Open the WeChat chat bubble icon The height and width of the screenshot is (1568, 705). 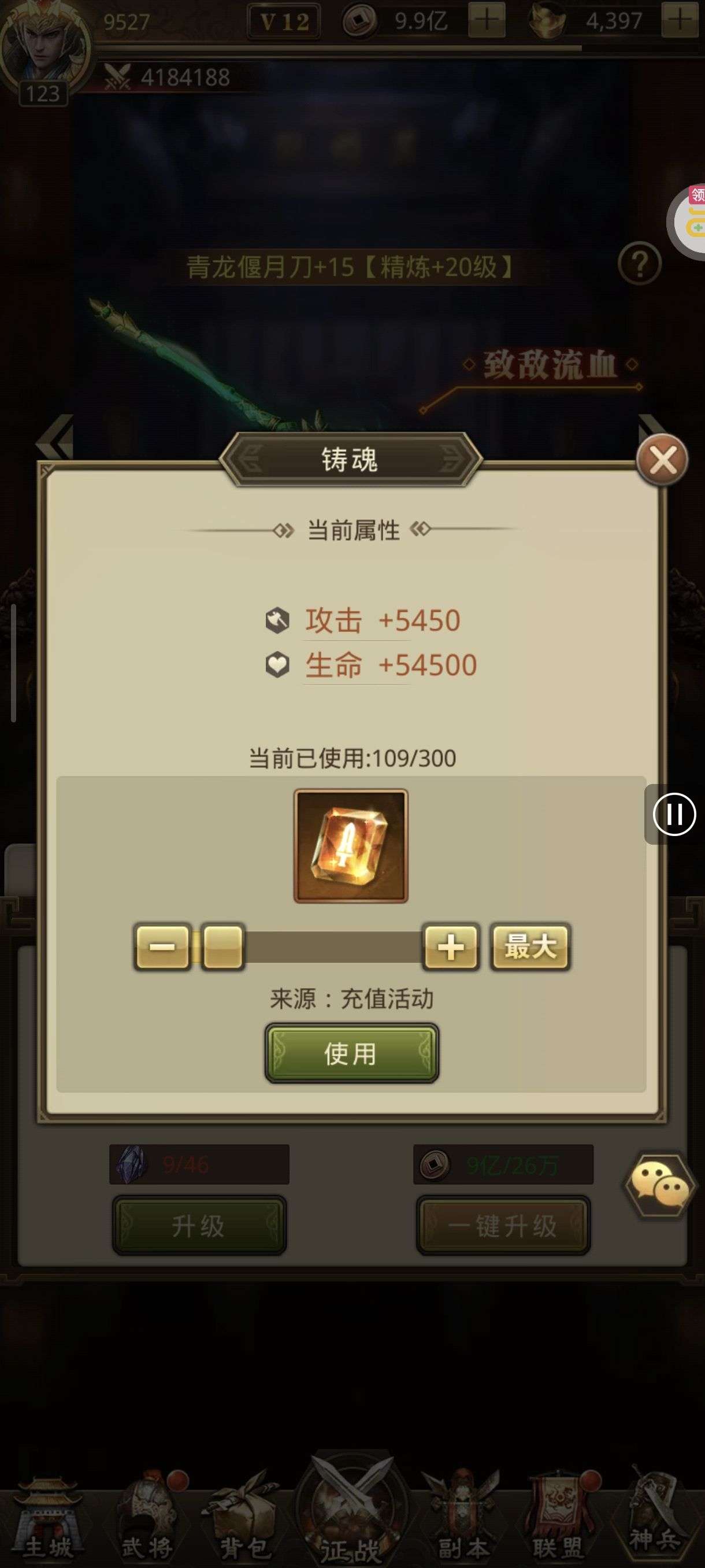(661, 1184)
